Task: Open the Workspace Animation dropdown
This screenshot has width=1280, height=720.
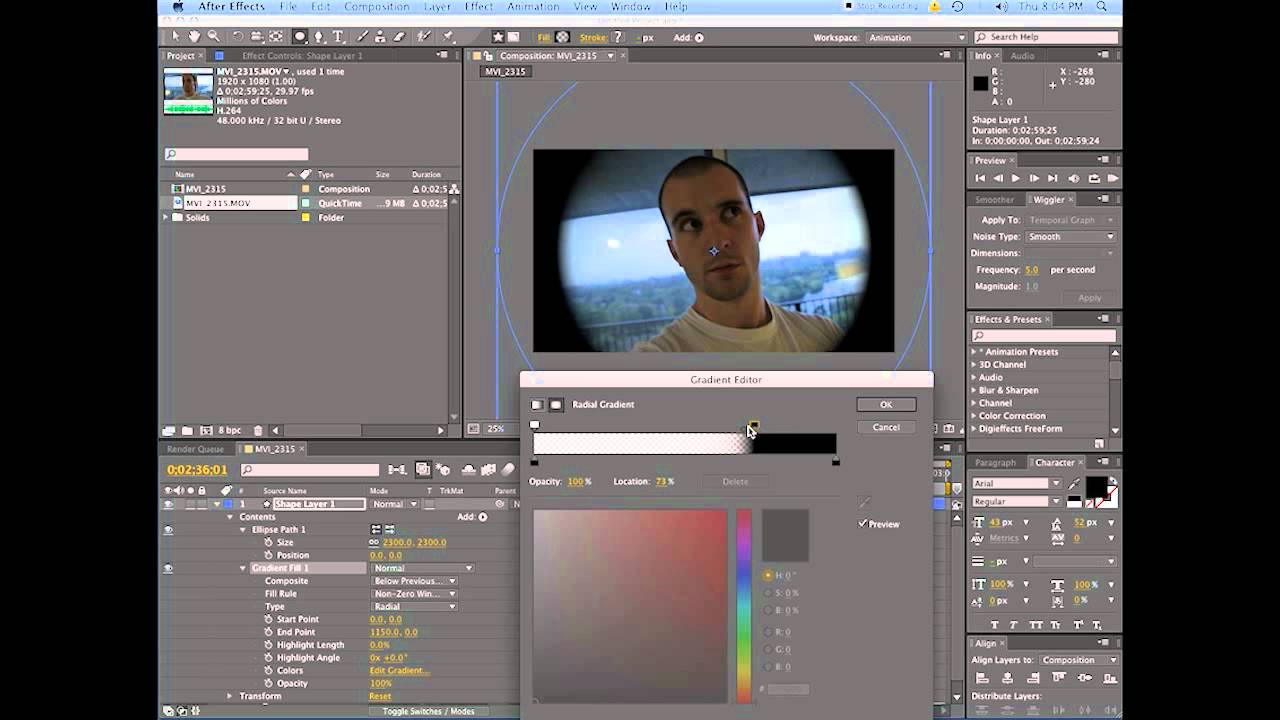Action: 916,38
